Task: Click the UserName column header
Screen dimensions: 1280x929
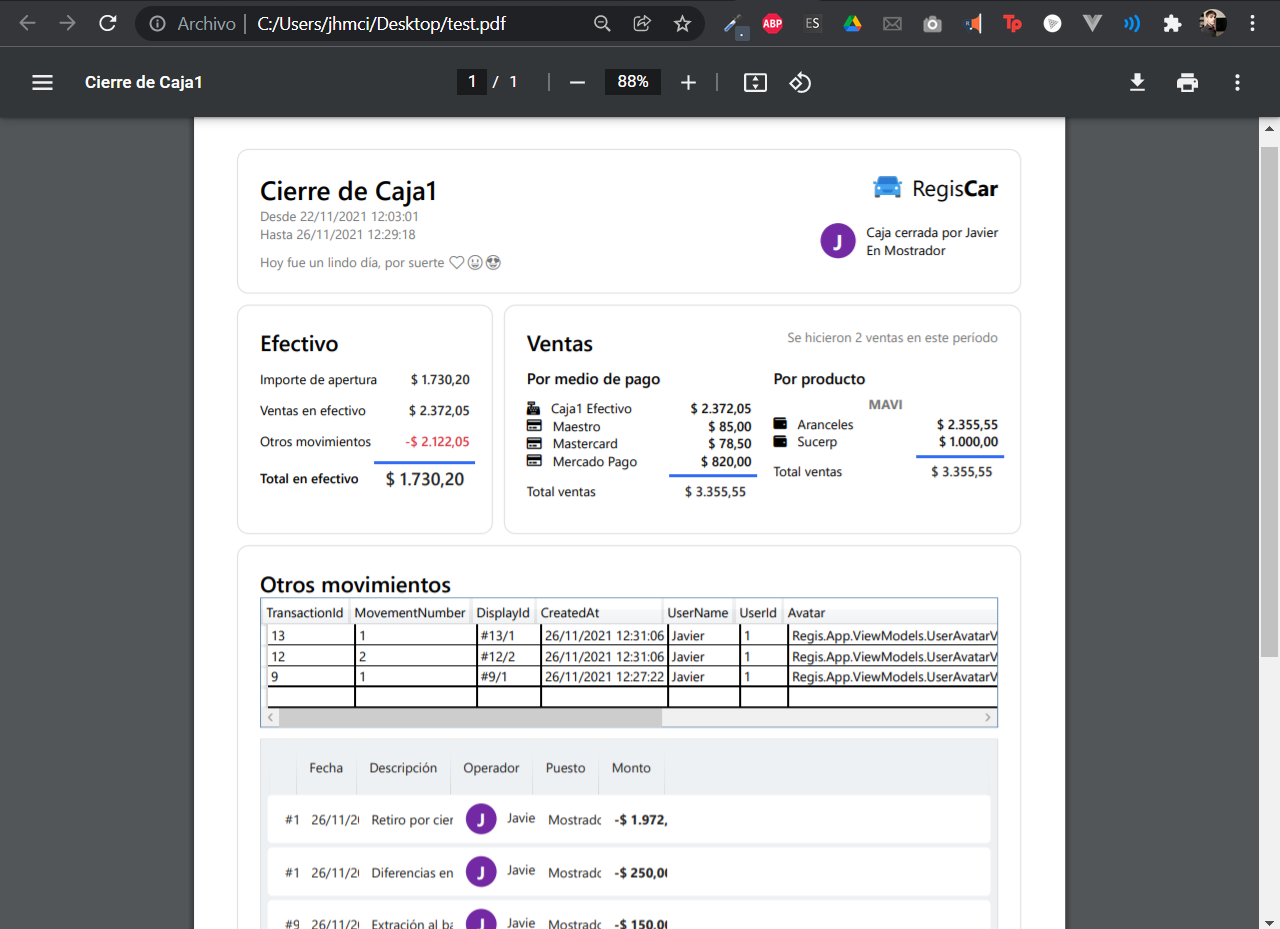Action: [698, 612]
